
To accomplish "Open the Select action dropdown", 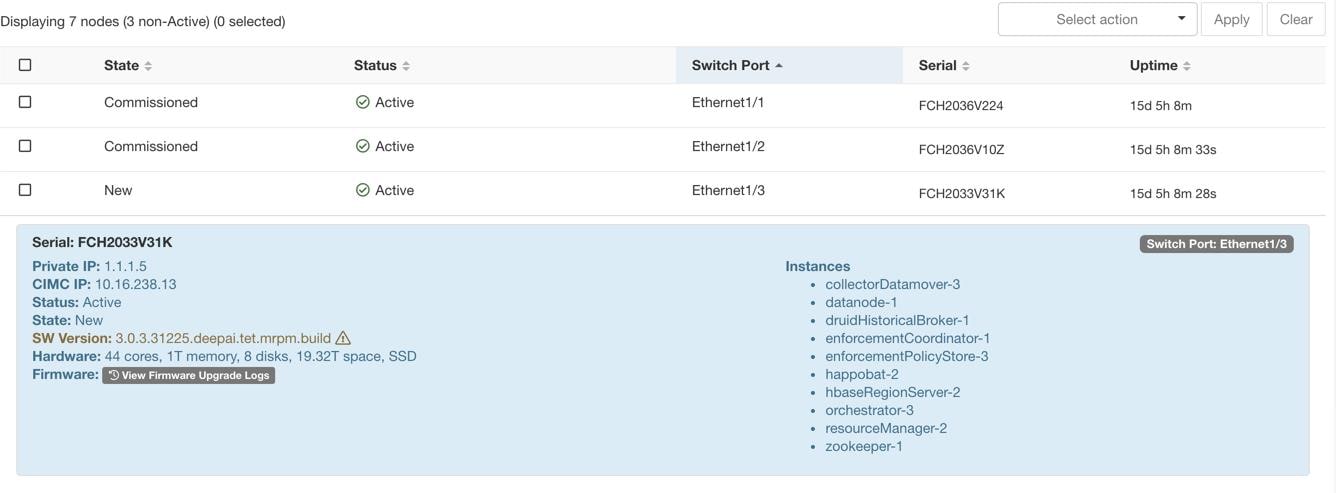I will click(1097, 19).
